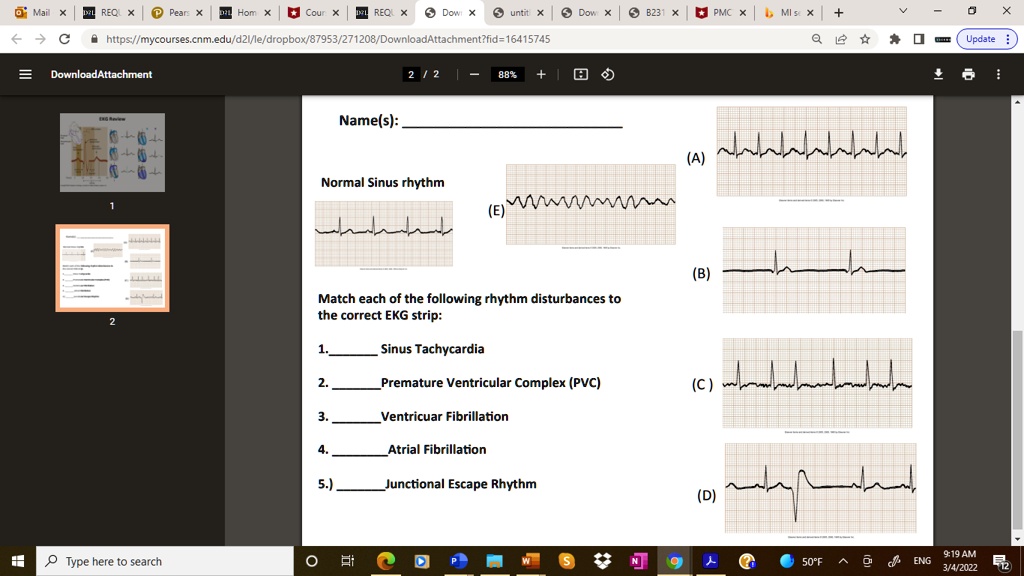Click the fit-to-page icon in the PDF toolbar
This screenshot has width=1024, height=576.
[580, 74]
